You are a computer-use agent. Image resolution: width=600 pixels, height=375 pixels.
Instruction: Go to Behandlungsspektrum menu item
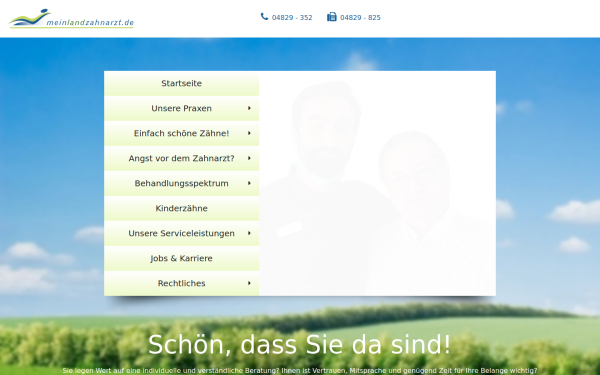point(181,183)
